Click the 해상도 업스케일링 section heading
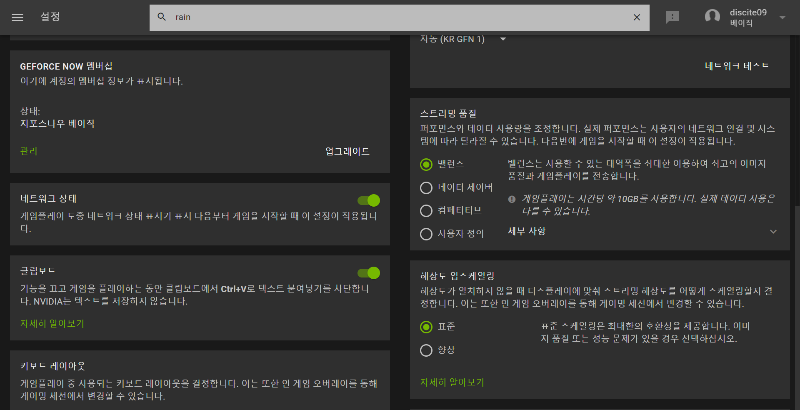Screen dimensions: 800x410 point(457,276)
